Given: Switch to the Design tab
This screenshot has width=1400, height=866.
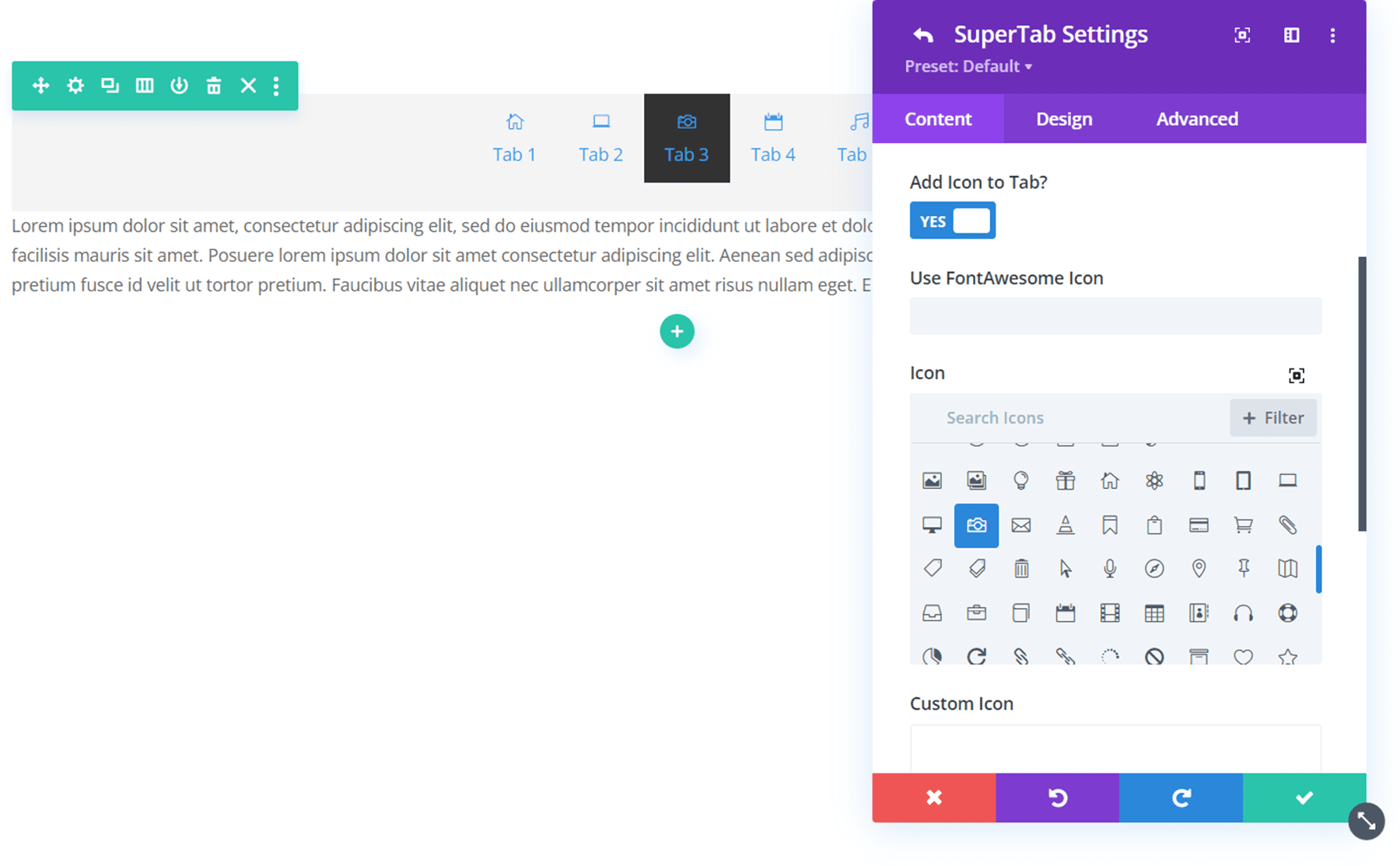Looking at the screenshot, I should (x=1063, y=118).
